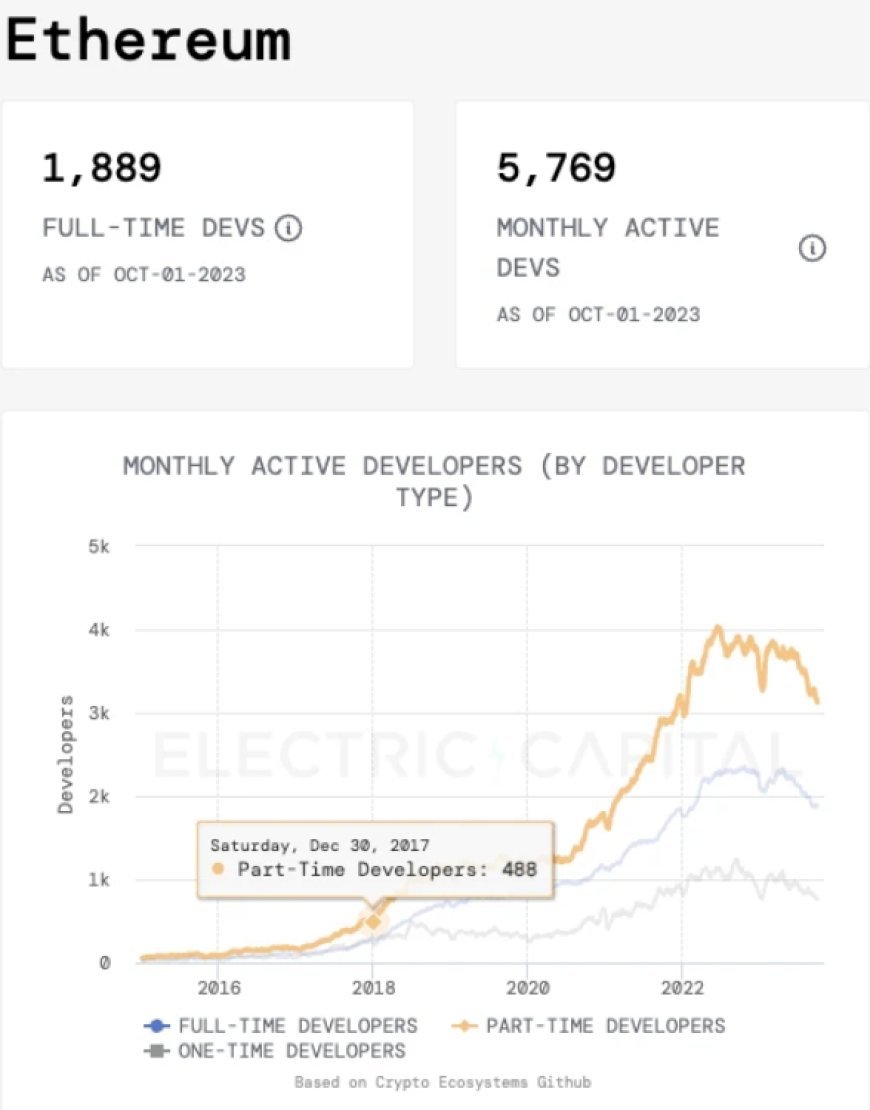The height and width of the screenshot is (1110, 870).
Task: Click the info icon beside Full-Time Devs
Action: pos(288,228)
